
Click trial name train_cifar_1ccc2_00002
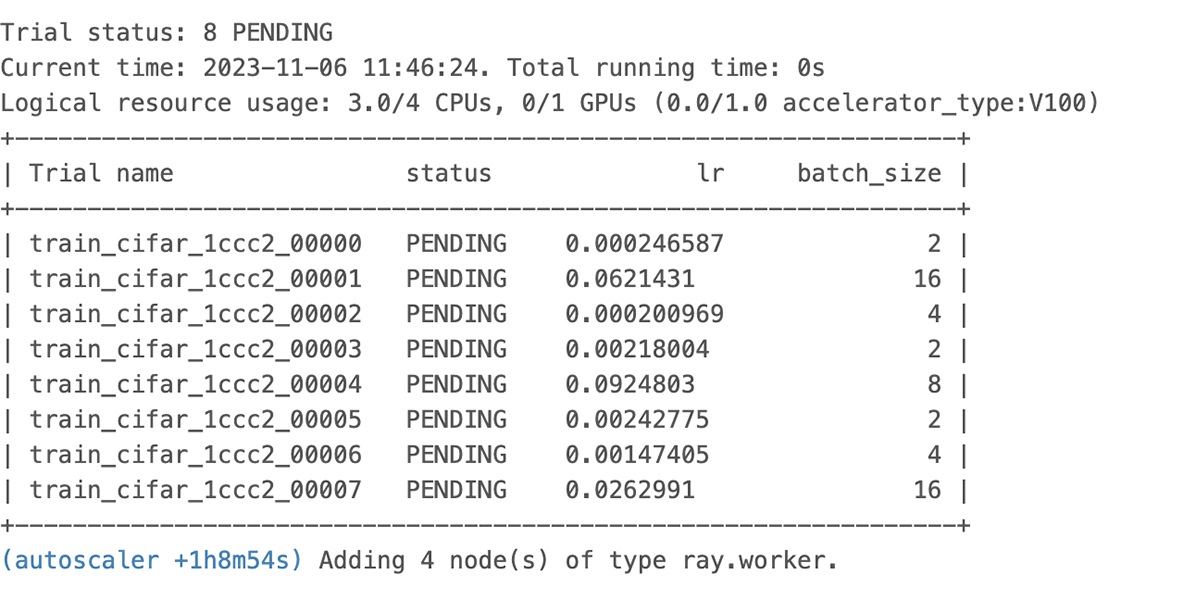(x=195, y=314)
